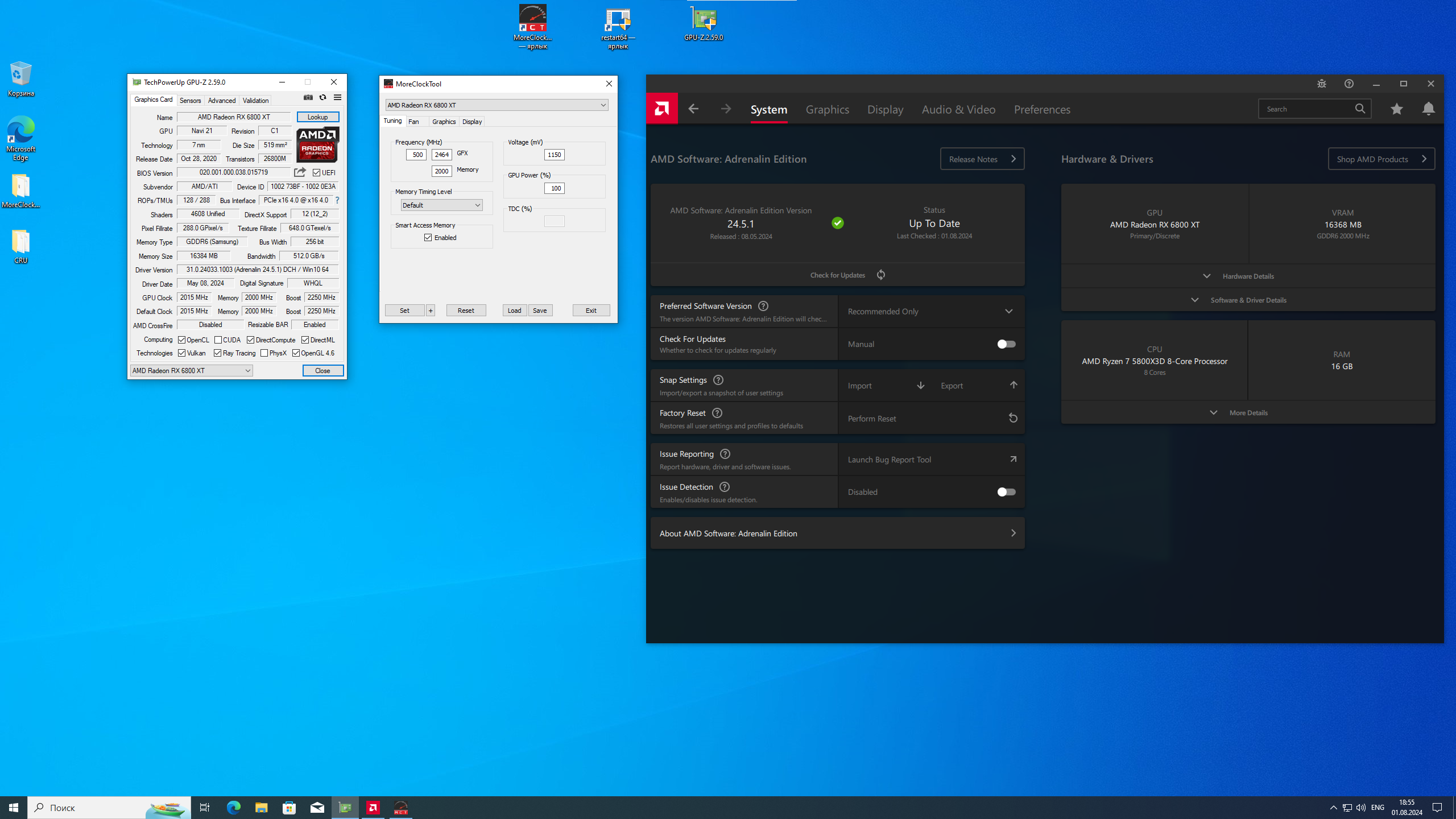Image resolution: width=1456 pixels, height=819 pixels.
Task: Open AMD Software notifications bell
Action: [1428, 109]
